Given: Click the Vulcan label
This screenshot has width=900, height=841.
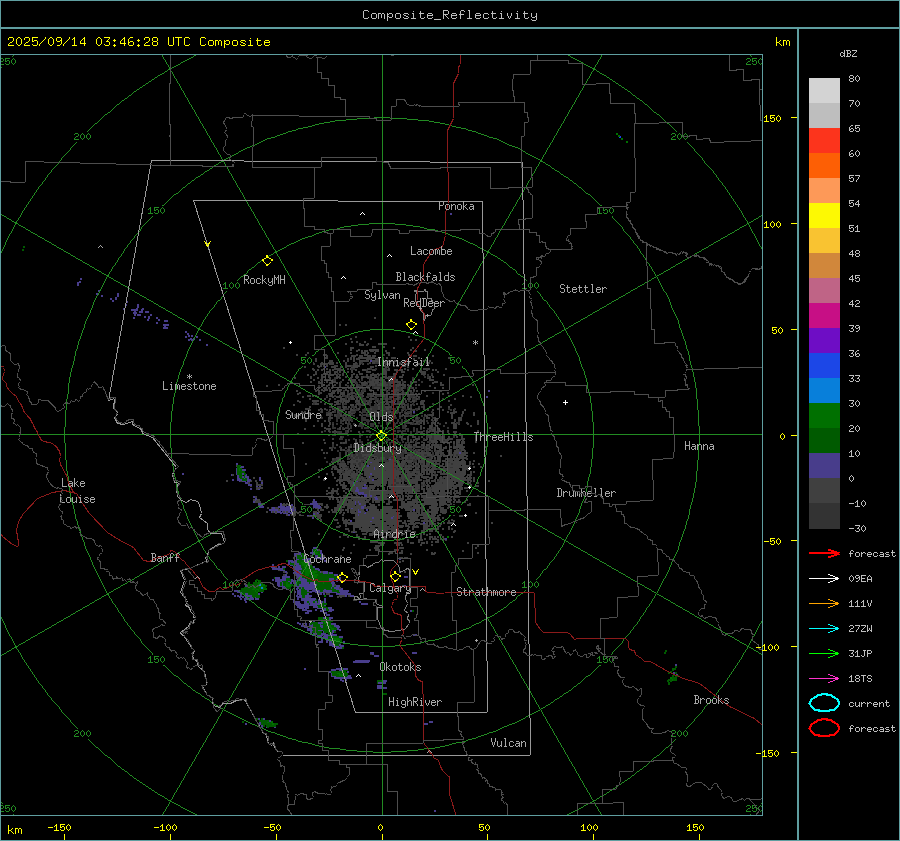Looking at the screenshot, I should 509,743.
